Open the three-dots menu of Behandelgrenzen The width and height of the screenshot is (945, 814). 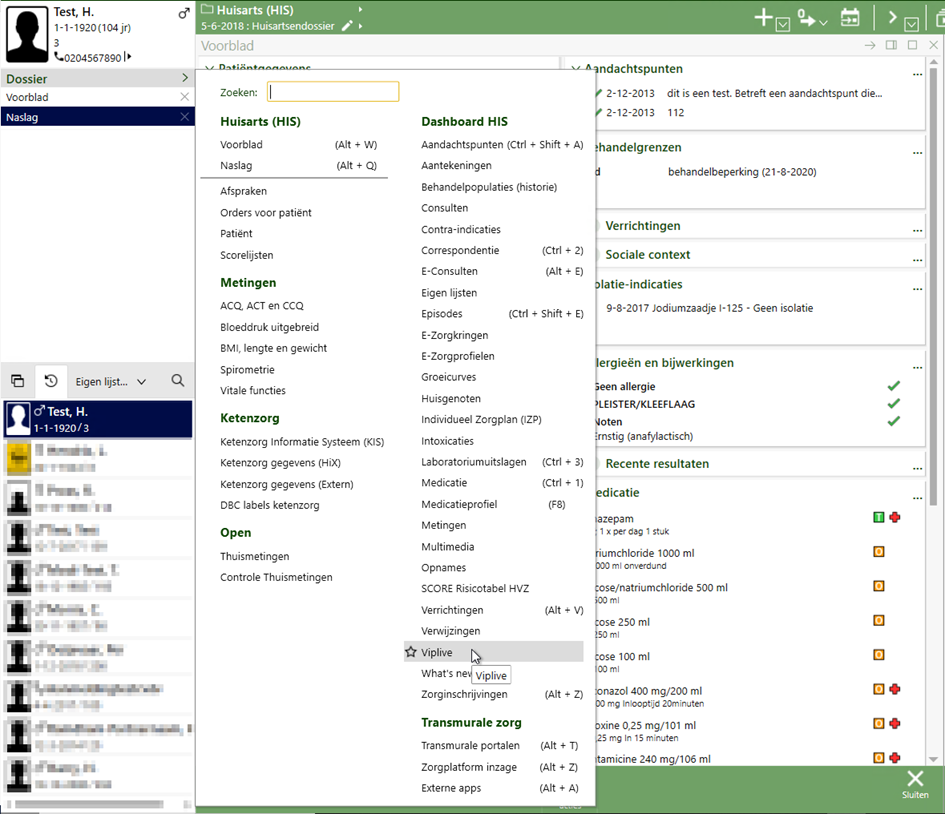coord(917,152)
